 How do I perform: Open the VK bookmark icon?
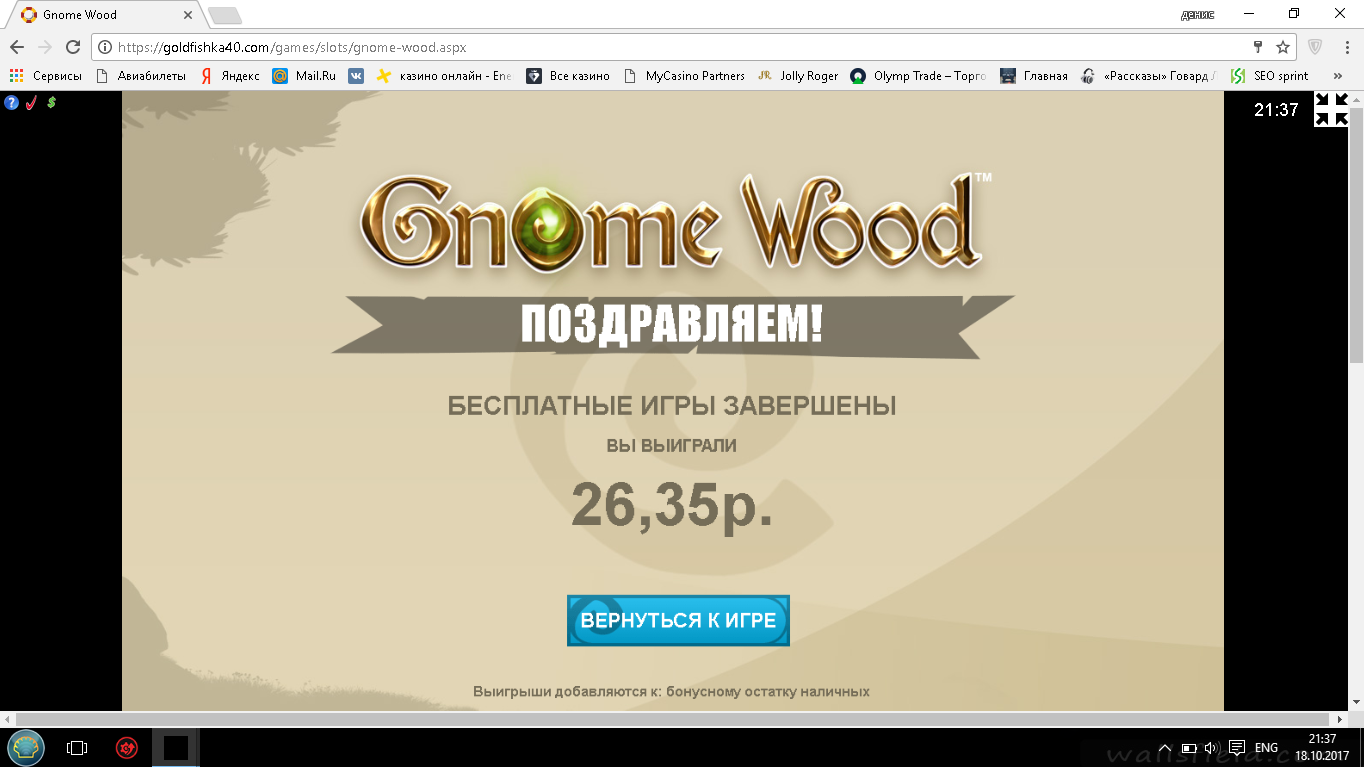[356, 76]
